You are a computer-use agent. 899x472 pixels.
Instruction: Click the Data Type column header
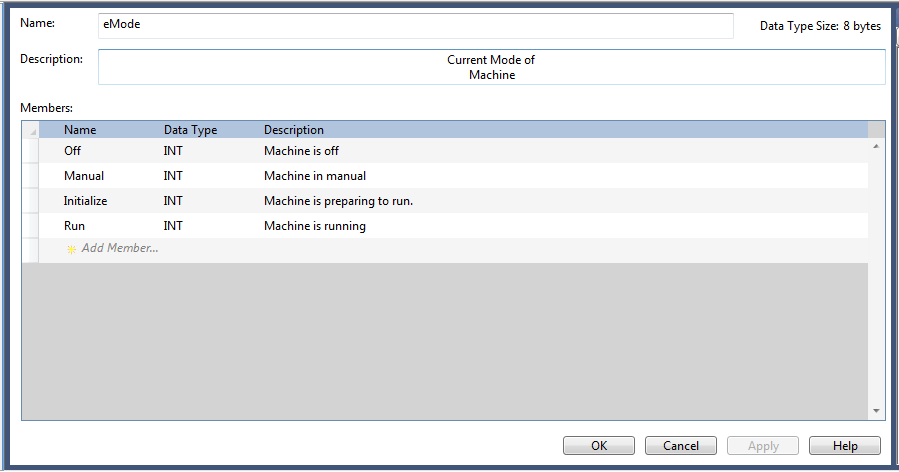pyautogui.click(x=190, y=130)
